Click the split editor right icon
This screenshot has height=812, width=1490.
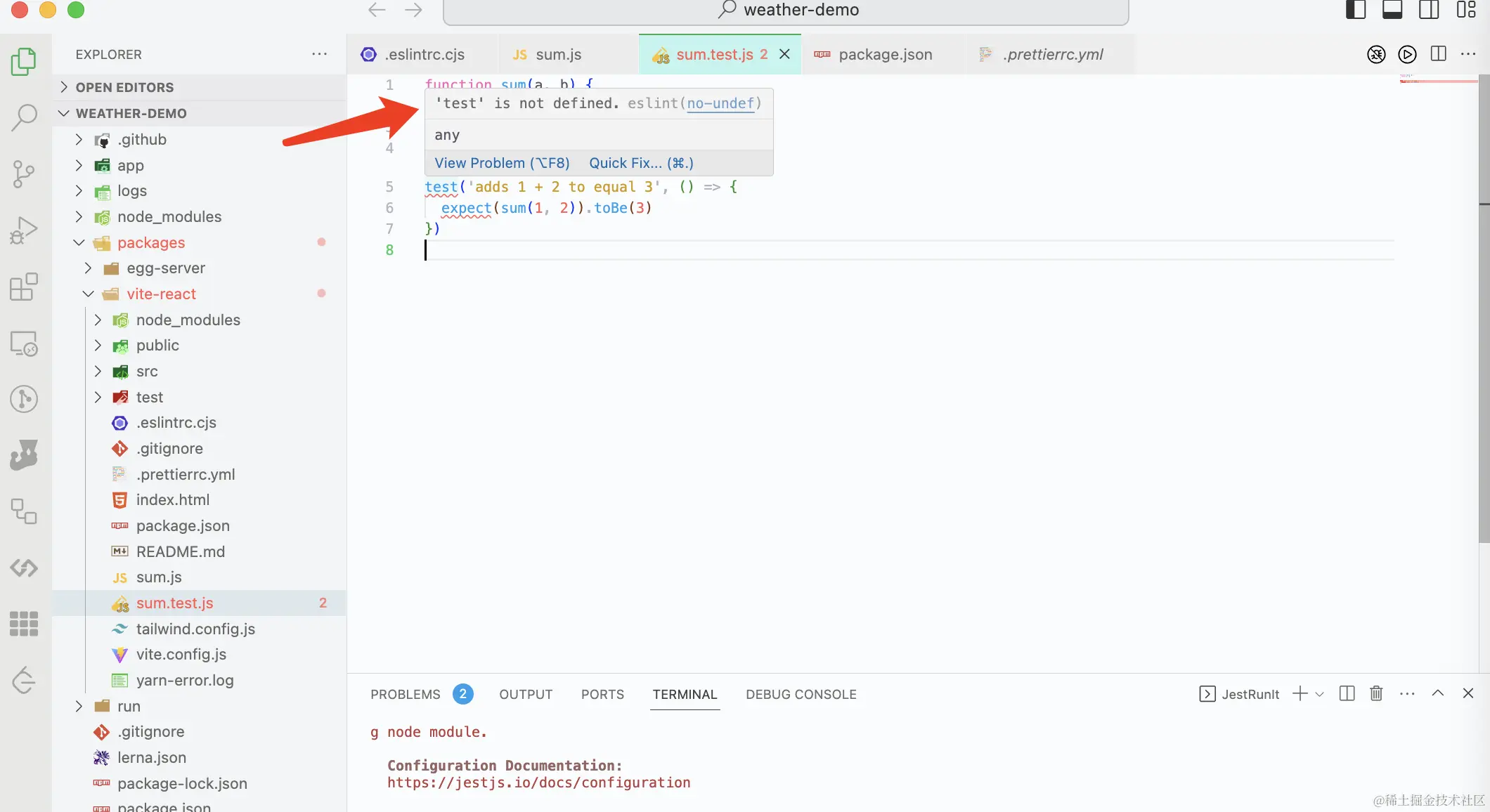tap(1438, 54)
